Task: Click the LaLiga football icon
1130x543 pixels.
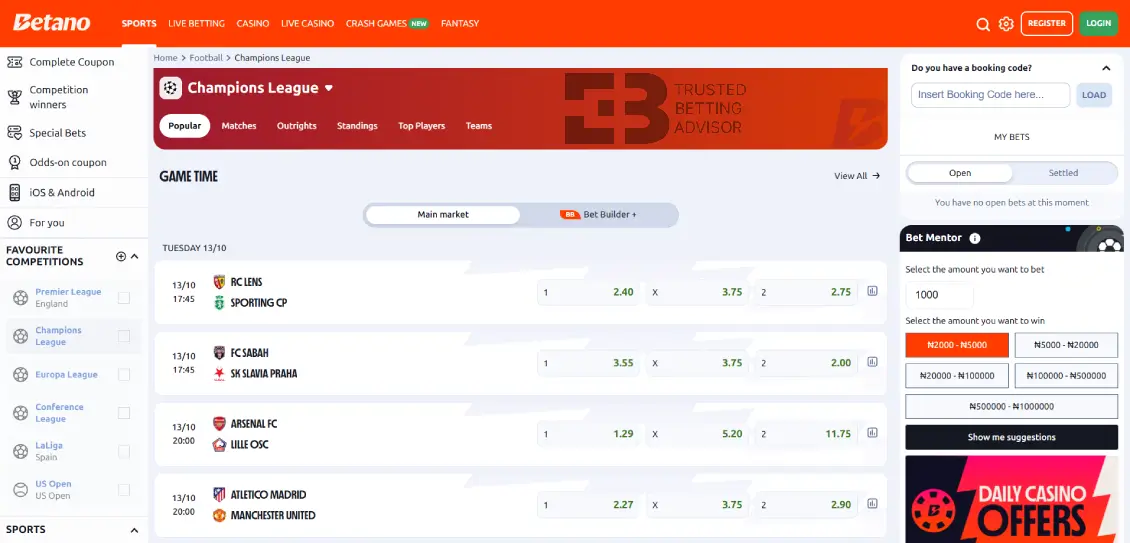Action: (21, 451)
